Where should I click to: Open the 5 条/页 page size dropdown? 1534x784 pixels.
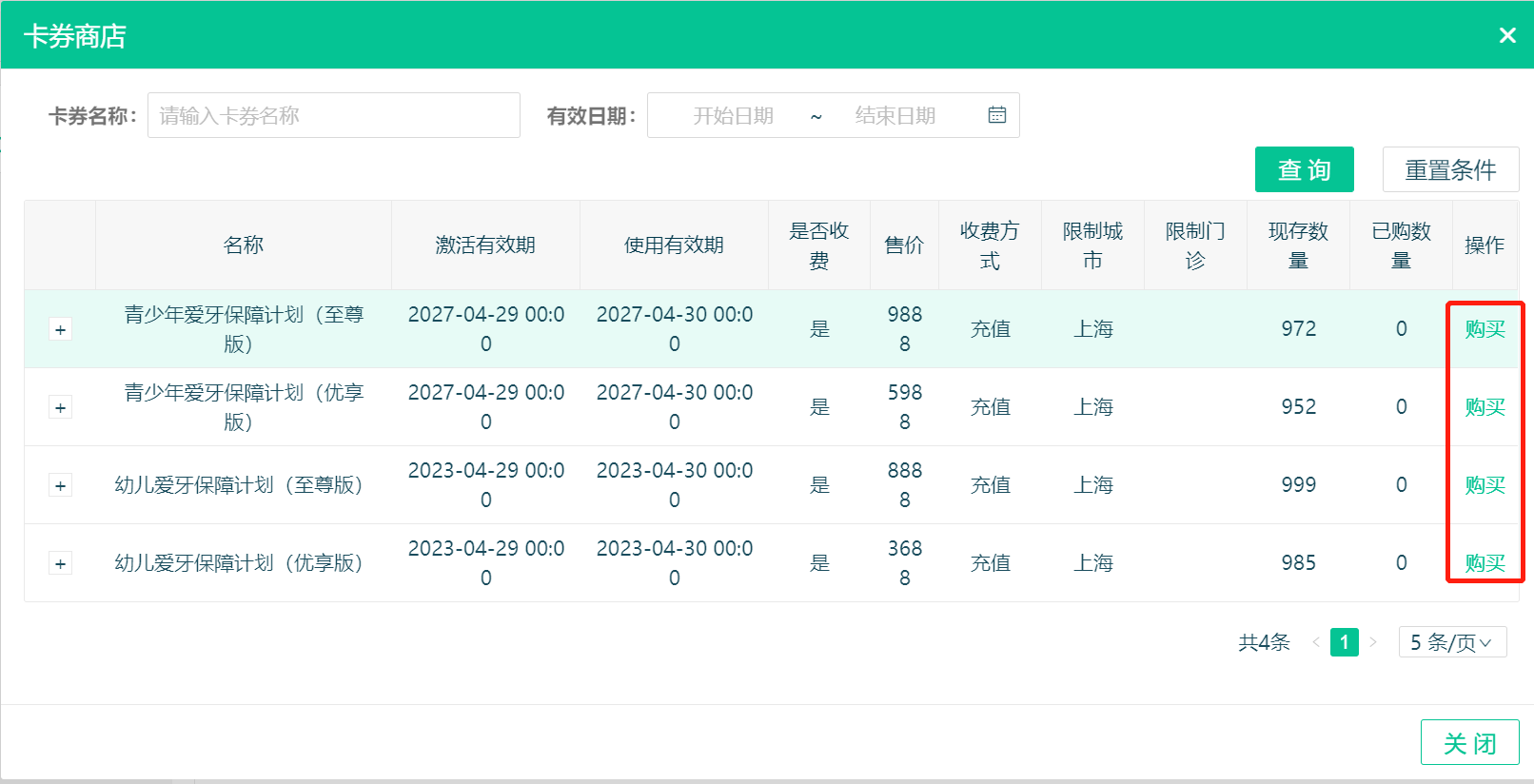pos(1451,642)
